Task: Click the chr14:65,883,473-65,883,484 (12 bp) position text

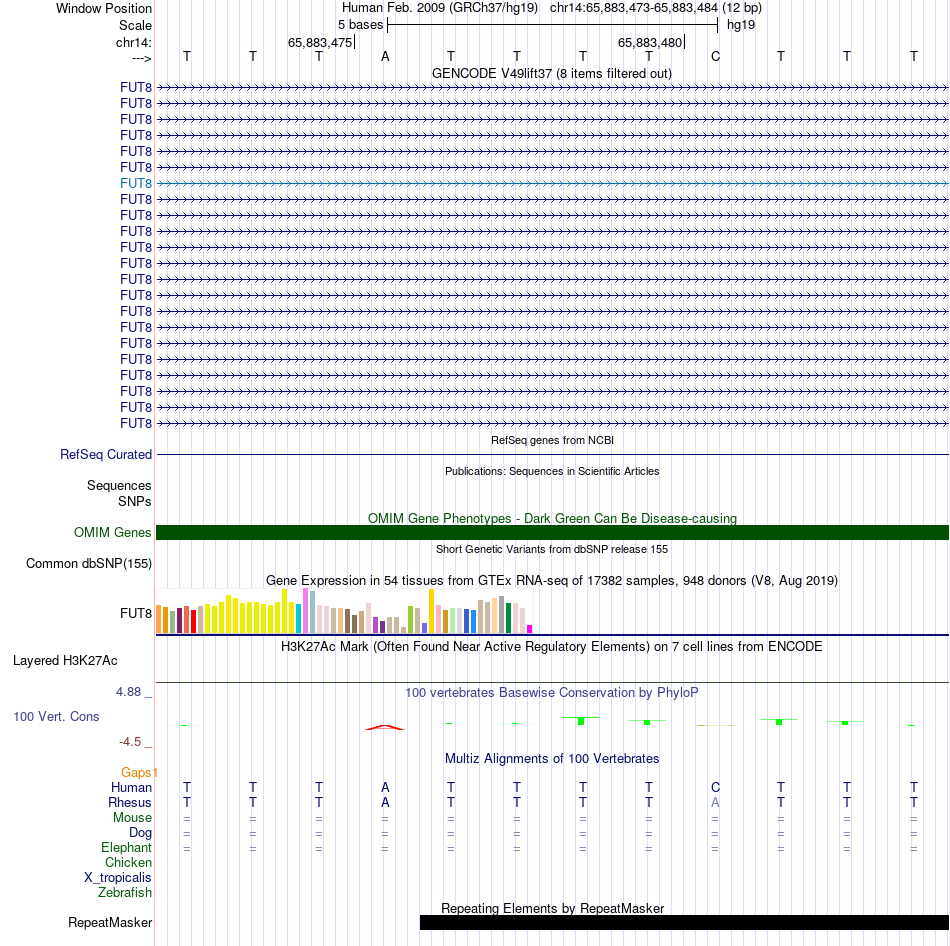Action: click(x=656, y=8)
